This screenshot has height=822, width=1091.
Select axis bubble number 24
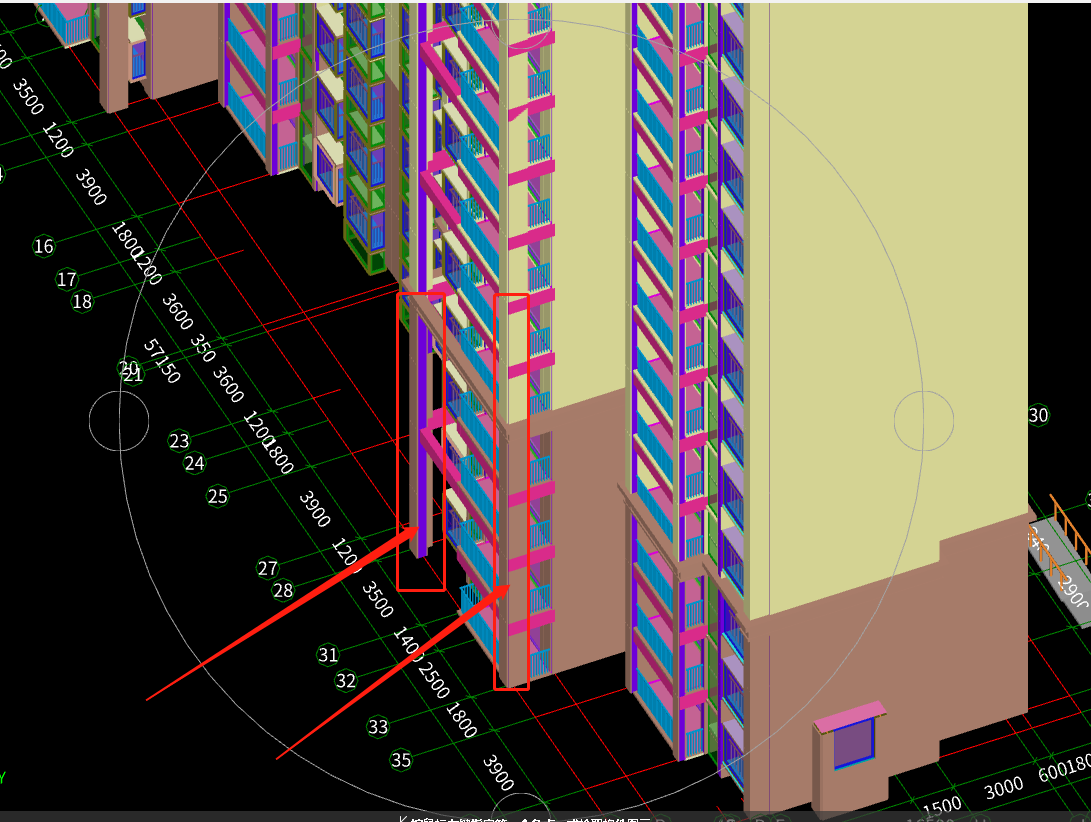[x=194, y=464]
